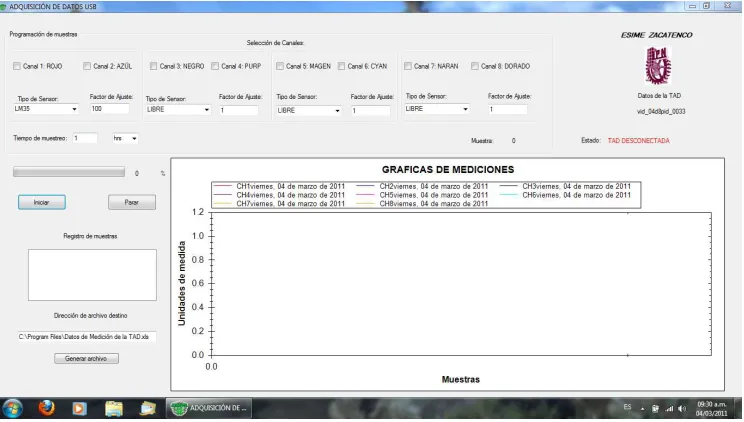The height and width of the screenshot is (422, 744).
Task: Start acquisition with Iniciar button
Action: pyautogui.click(x=42, y=202)
